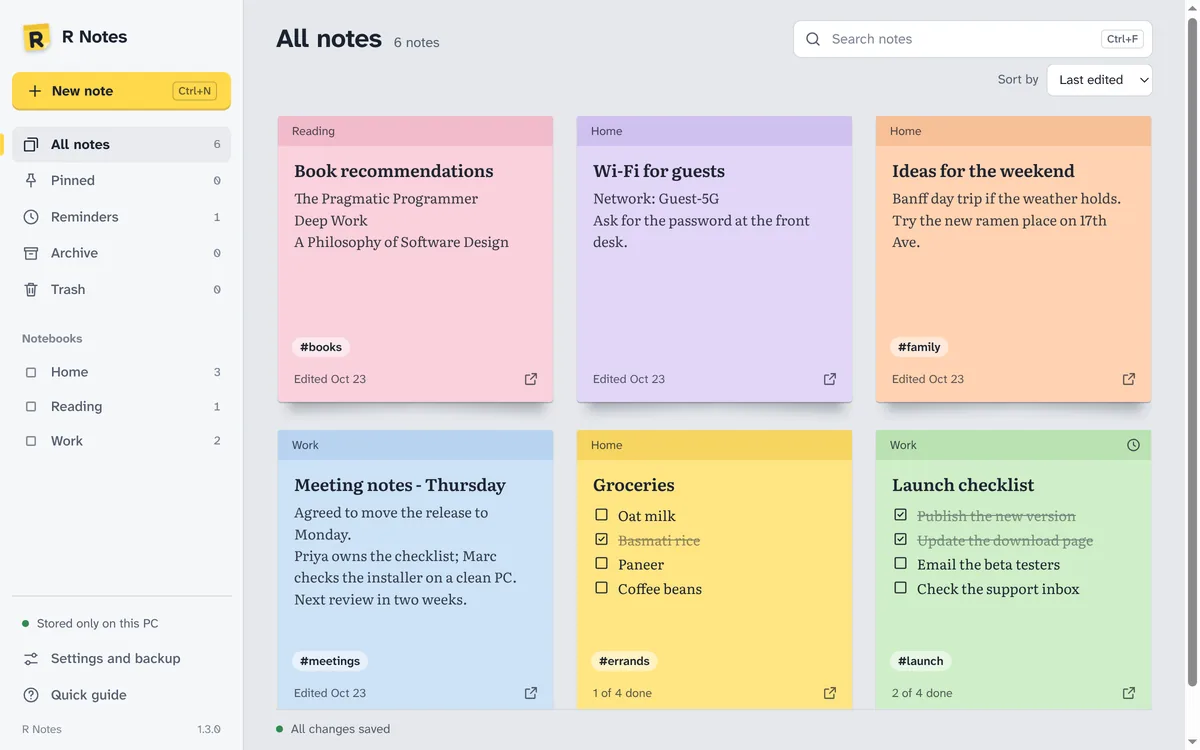Open the Sort by Last edited dropdown

point(1099,80)
